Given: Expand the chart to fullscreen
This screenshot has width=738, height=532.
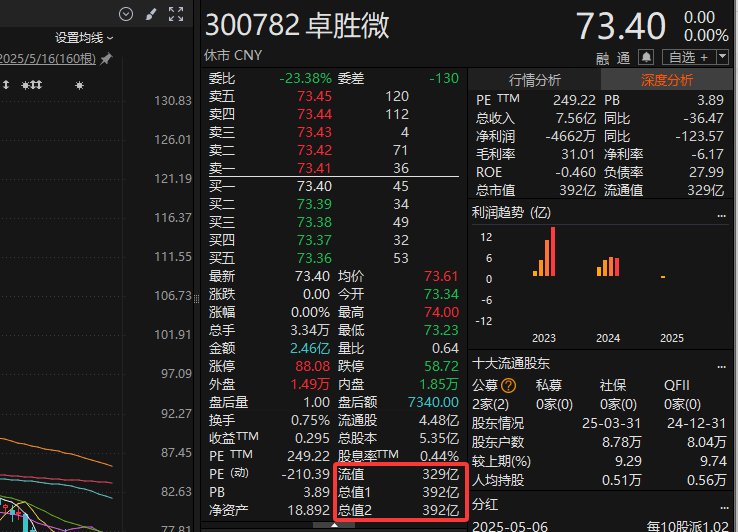Looking at the screenshot, I should (176, 14).
